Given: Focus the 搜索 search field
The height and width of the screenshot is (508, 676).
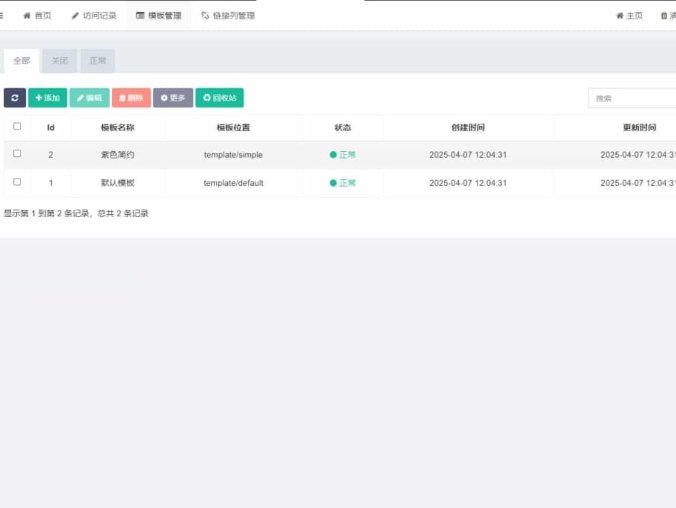Looking at the screenshot, I should pyautogui.click(x=632, y=98).
